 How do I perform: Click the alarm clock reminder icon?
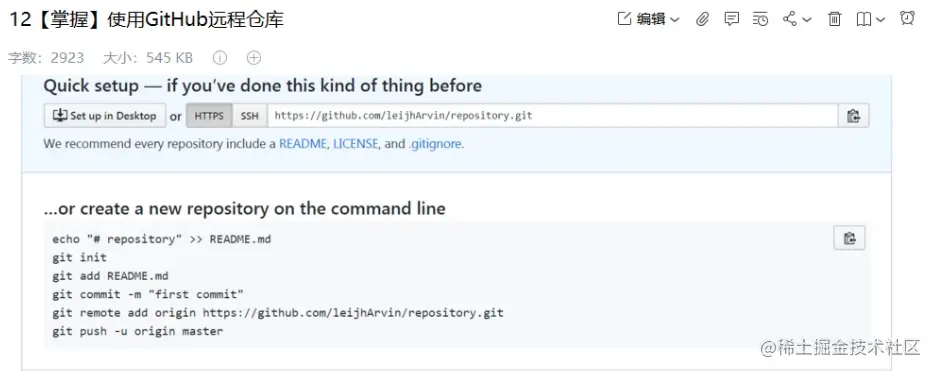tap(907, 18)
